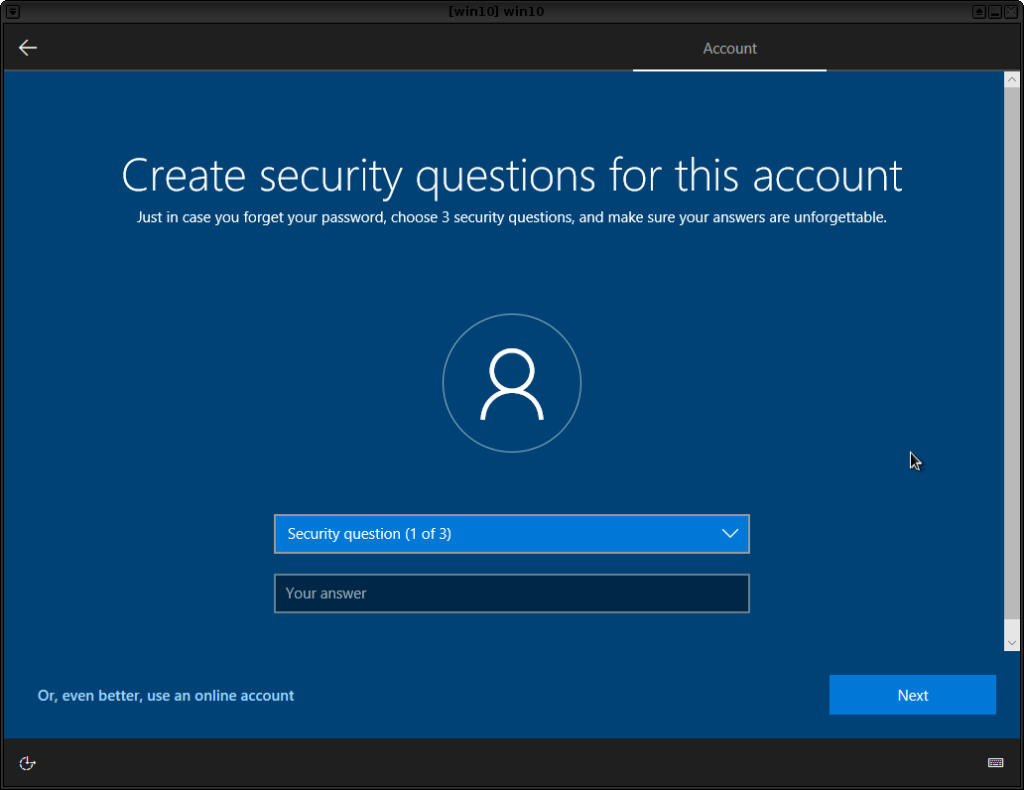Viewport: 1024px width, 790px height.
Task: Click the sticky window button in title bar
Action: click(979, 12)
